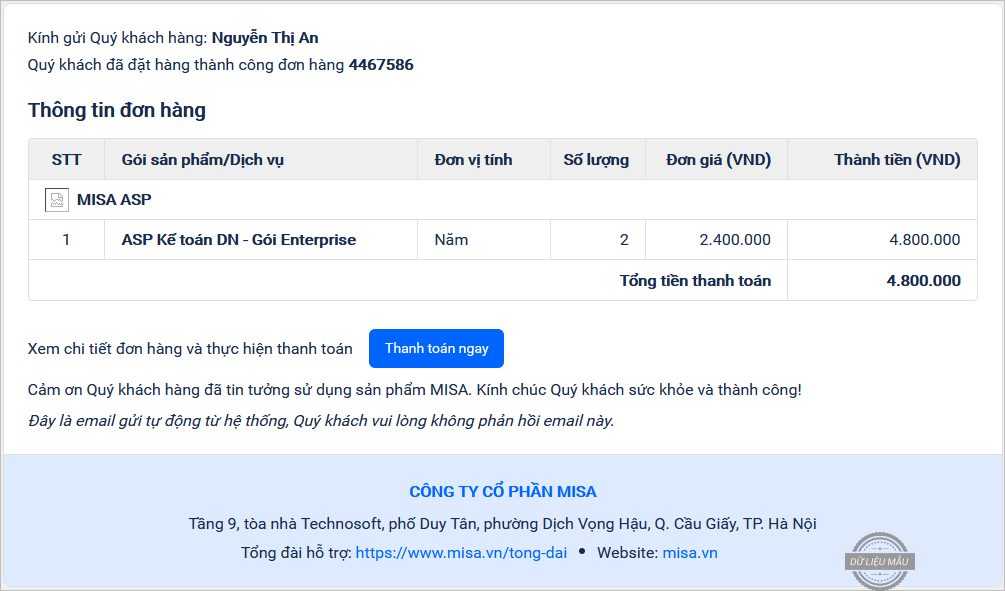The height and width of the screenshot is (591, 1005).
Task: Click the Cảm ơn Quý khách hàng sentence
Action: 415,390
